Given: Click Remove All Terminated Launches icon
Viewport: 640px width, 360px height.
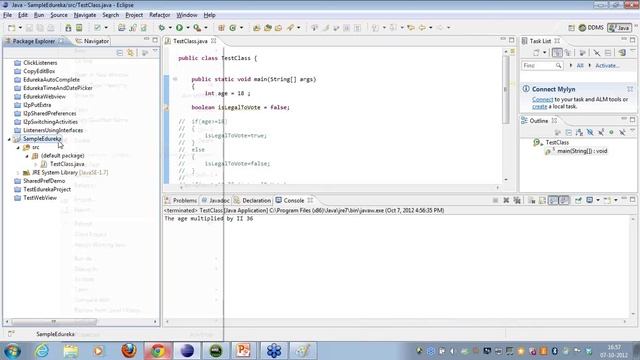Looking at the screenshot, I should (x=517, y=200).
